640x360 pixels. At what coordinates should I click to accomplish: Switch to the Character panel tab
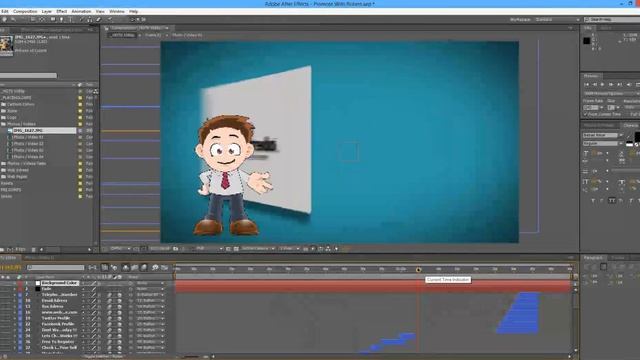pos(631,125)
